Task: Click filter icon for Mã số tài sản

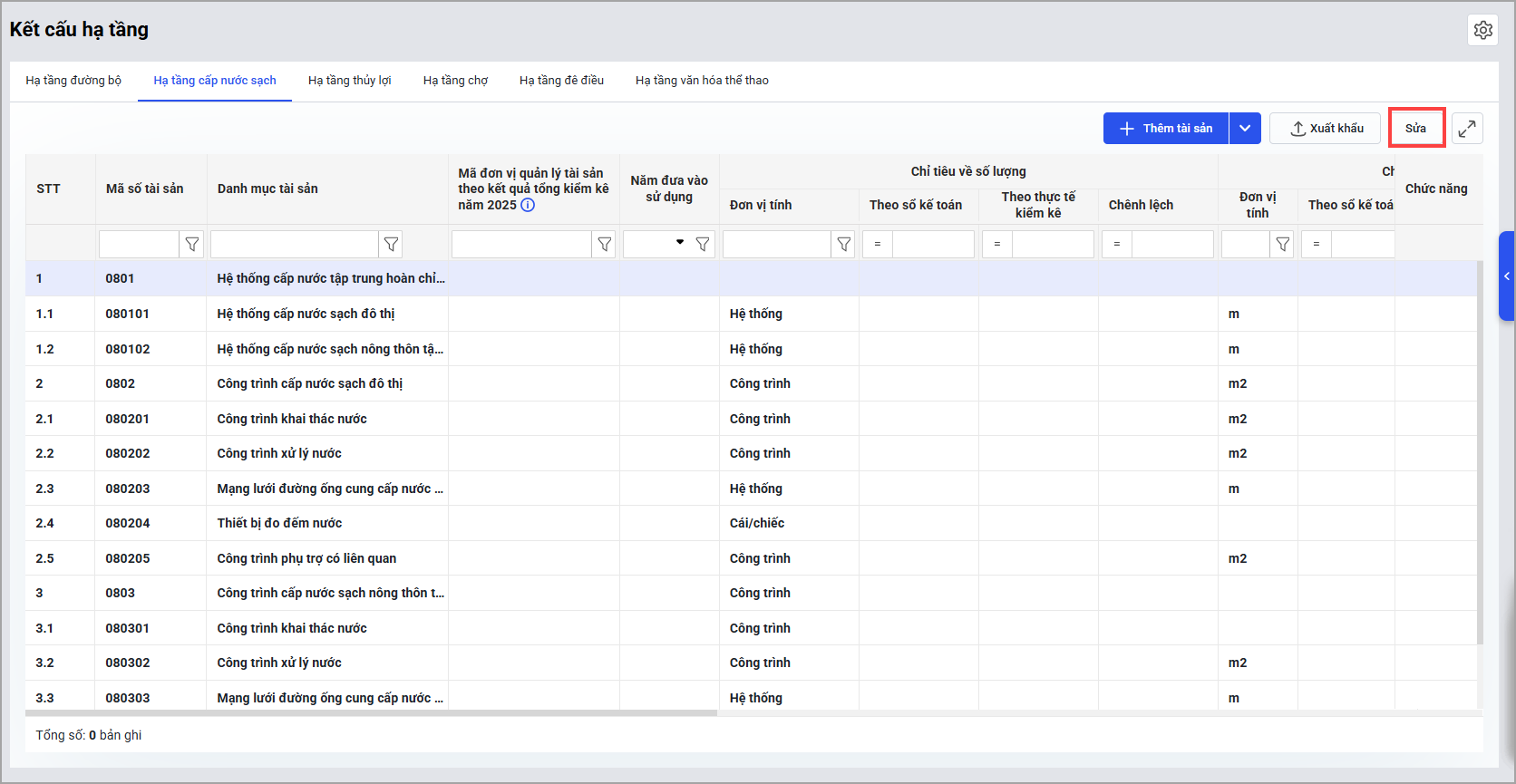Action: click(192, 244)
